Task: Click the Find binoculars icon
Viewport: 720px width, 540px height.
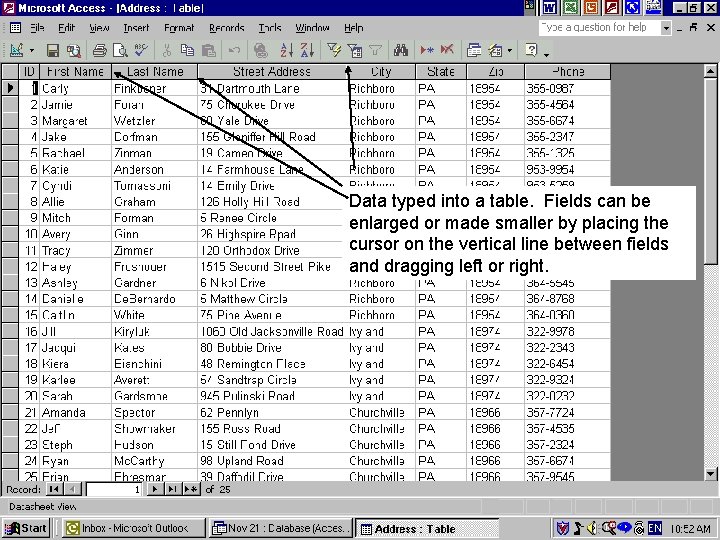Action: pos(401,50)
